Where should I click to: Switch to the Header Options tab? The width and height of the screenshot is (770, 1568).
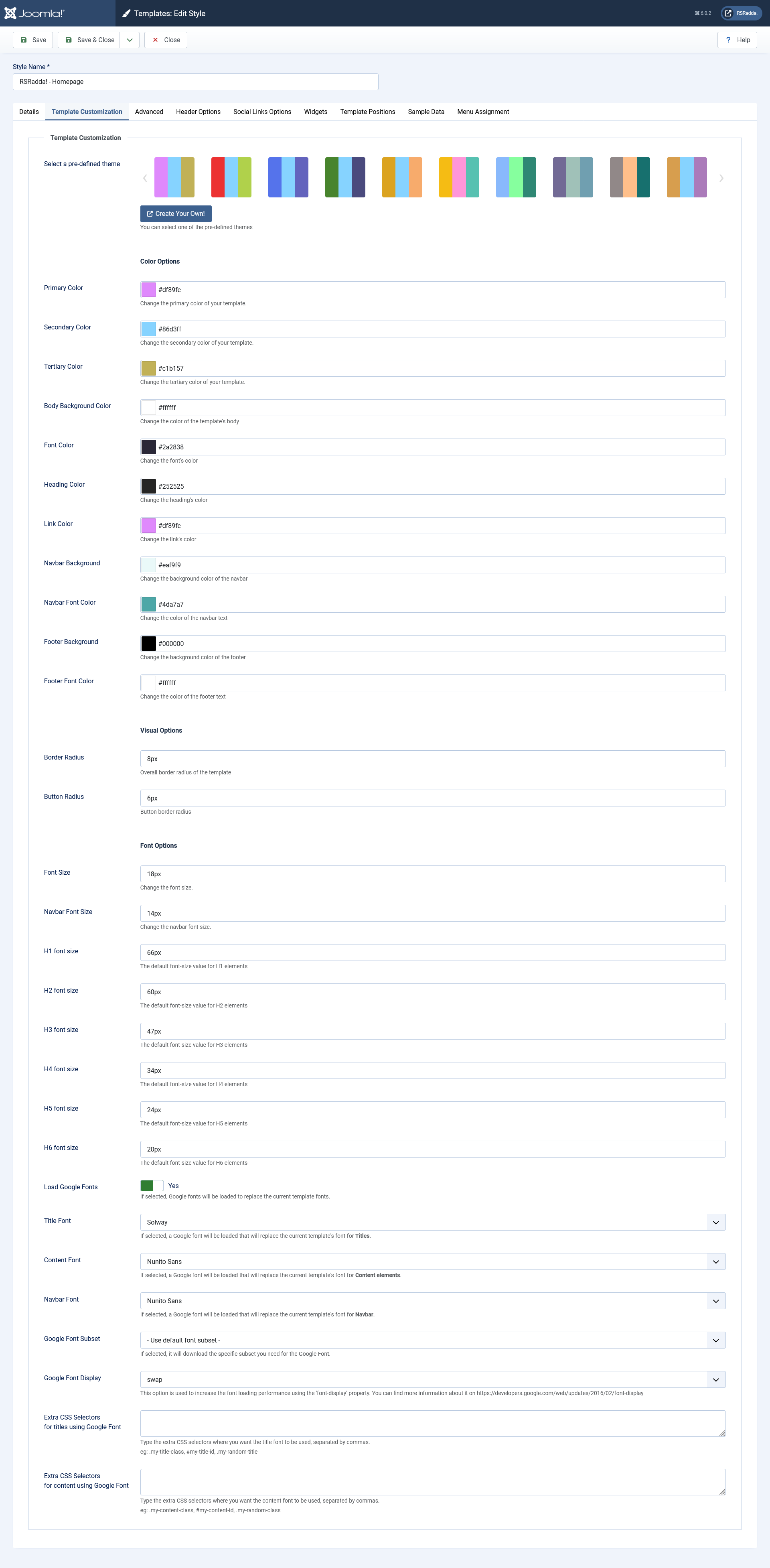tap(198, 112)
